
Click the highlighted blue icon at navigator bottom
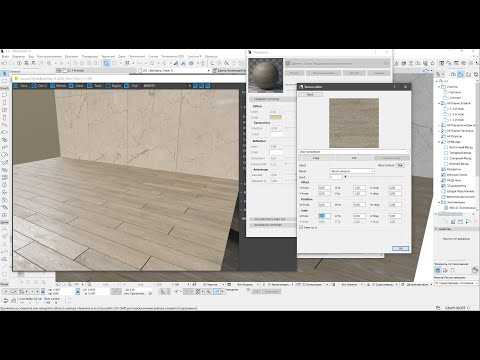click(438, 270)
